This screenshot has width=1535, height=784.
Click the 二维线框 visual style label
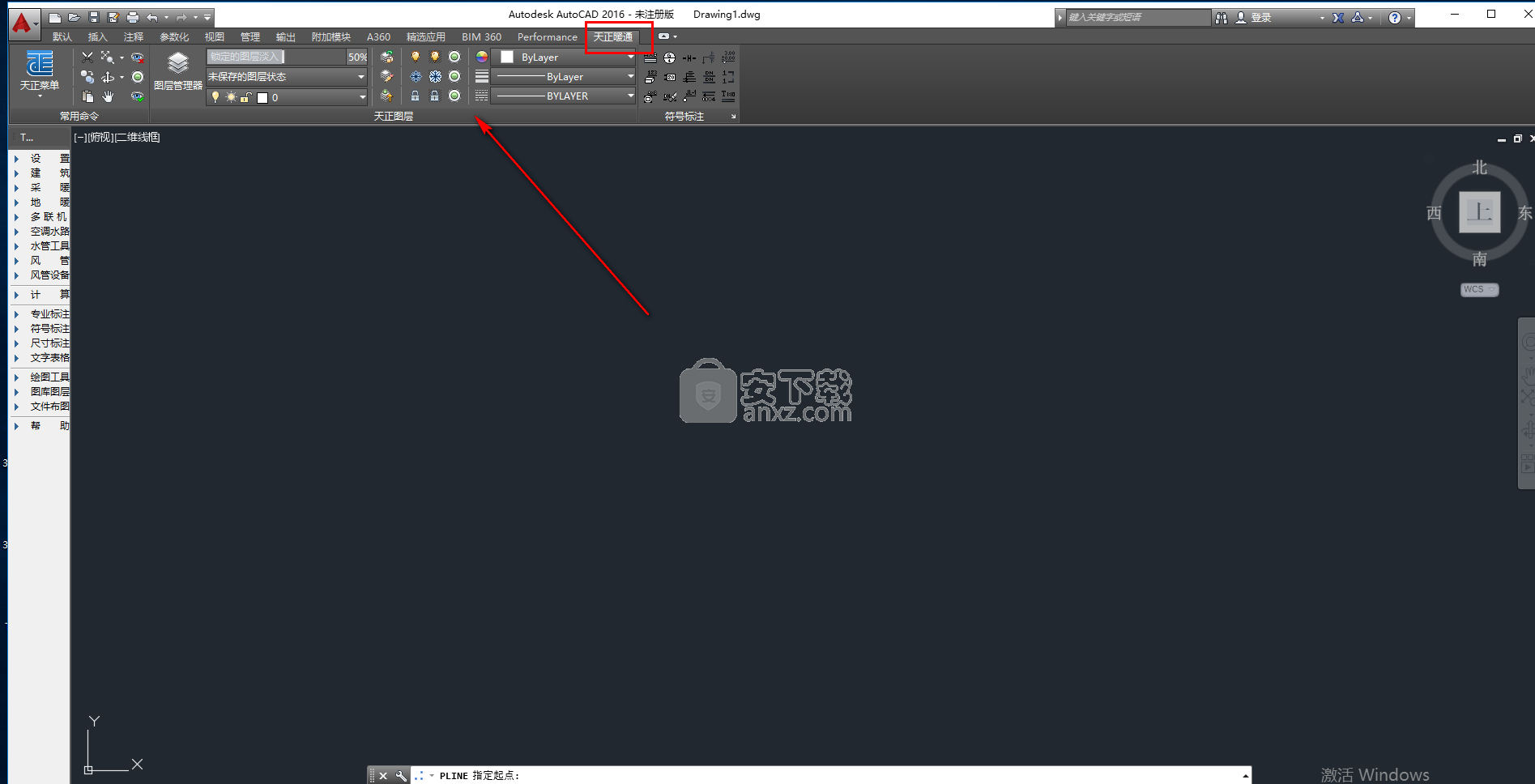[x=137, y=138]
